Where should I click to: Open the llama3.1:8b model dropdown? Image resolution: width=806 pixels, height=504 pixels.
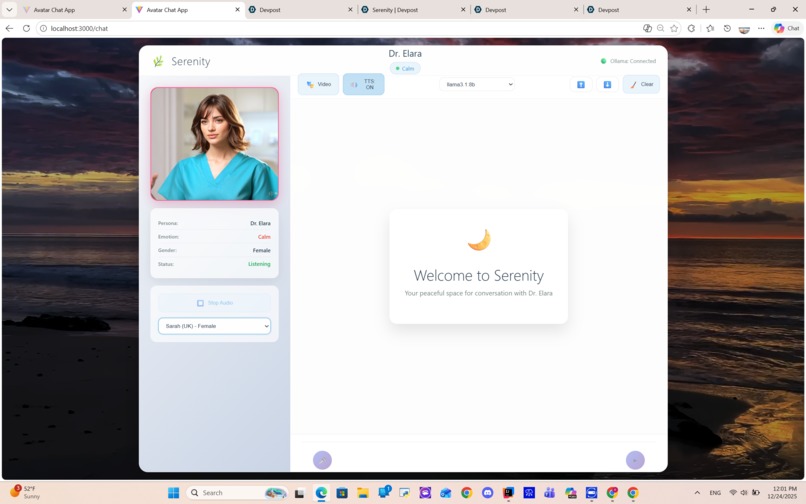coord(477,84)
